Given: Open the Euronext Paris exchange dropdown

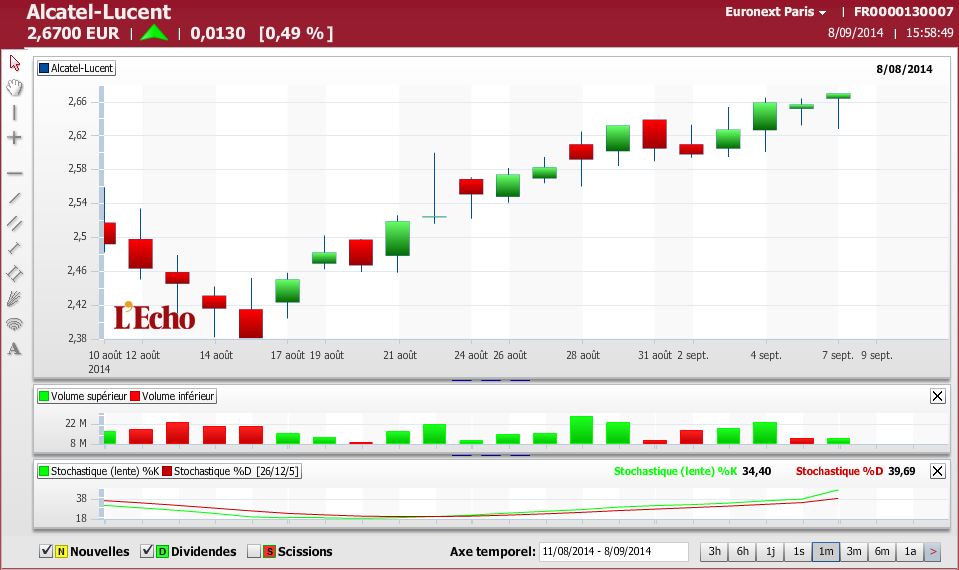Looking at the screenshot, I should click(776, 12).
